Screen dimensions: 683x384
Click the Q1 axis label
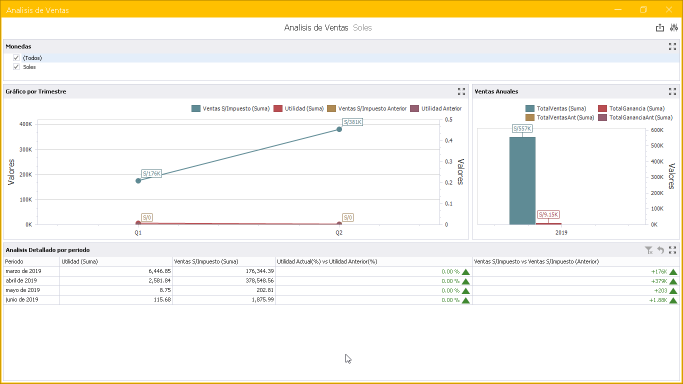click(x=138, y=233)
